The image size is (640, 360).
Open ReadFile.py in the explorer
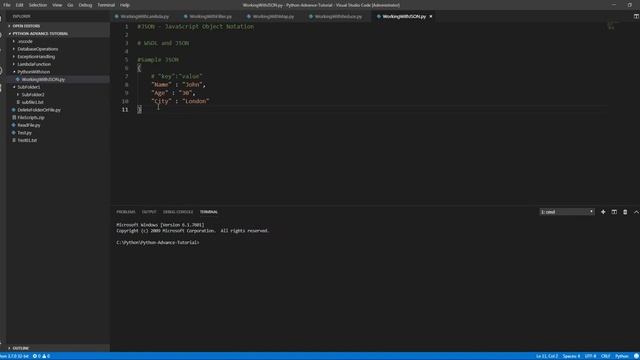pyautogui.click(x=29, y=125)
